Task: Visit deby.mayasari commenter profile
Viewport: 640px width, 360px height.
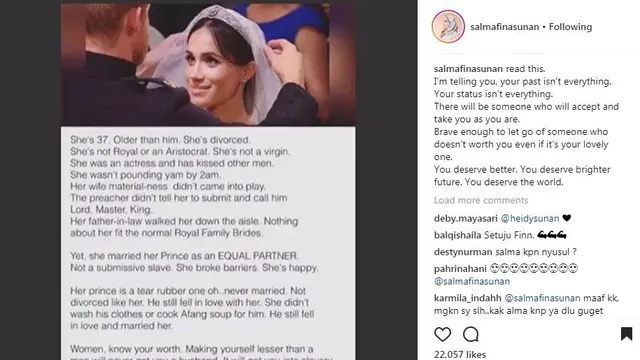Action: [x=466, y=218]
